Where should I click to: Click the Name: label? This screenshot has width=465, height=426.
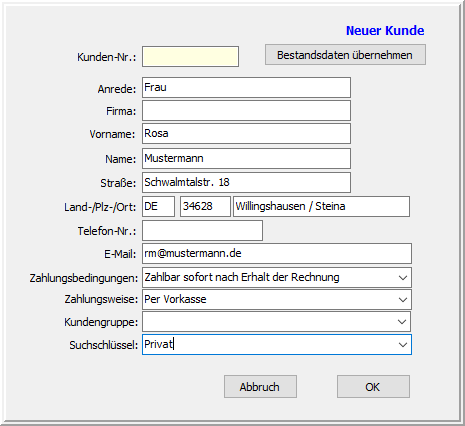(121, 159)
